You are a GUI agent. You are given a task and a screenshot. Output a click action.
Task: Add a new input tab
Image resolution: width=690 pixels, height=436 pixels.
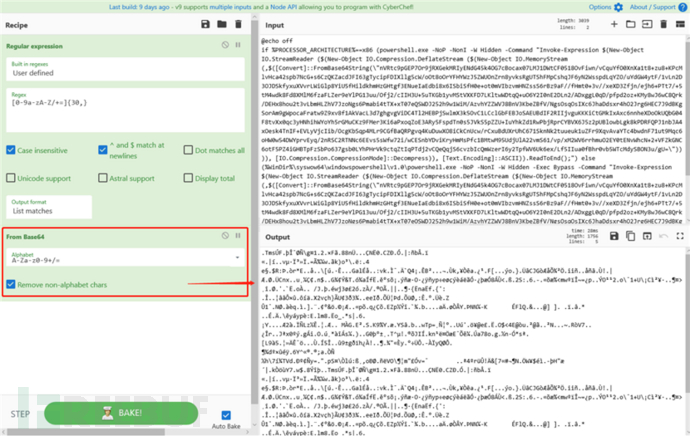pos(614,24)
